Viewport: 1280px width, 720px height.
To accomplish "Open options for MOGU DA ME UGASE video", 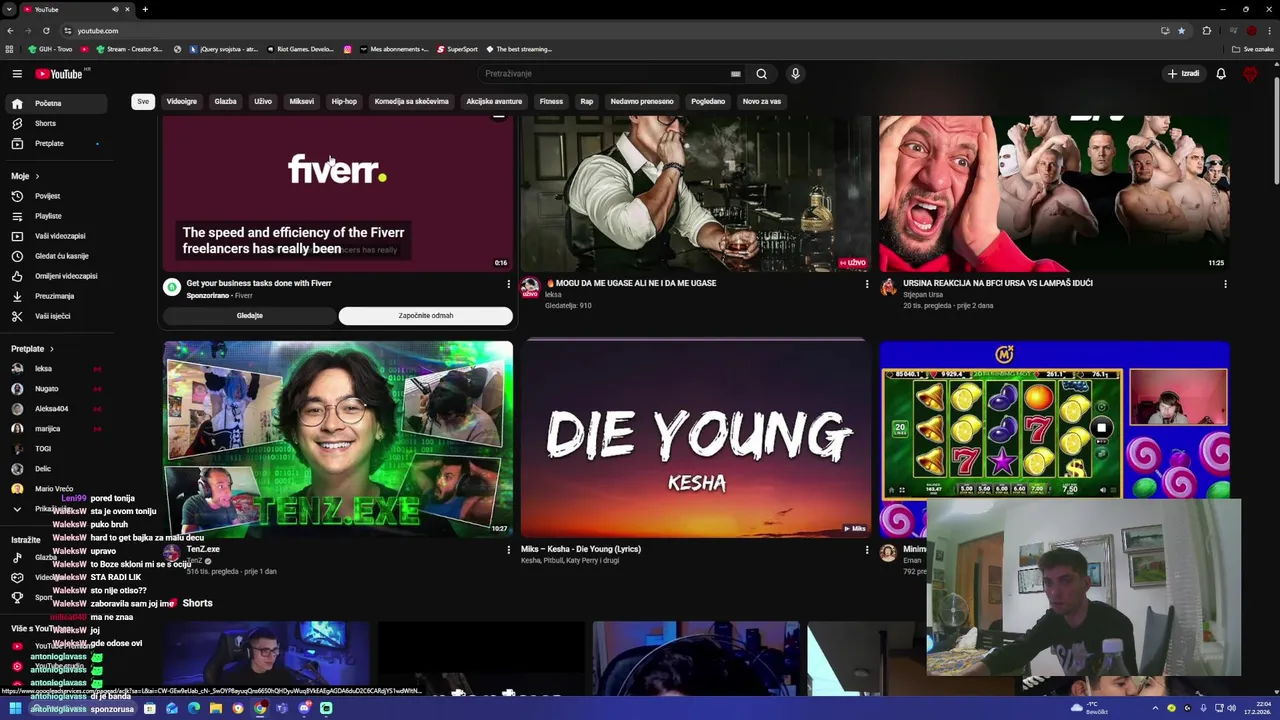I will [867, 284].
